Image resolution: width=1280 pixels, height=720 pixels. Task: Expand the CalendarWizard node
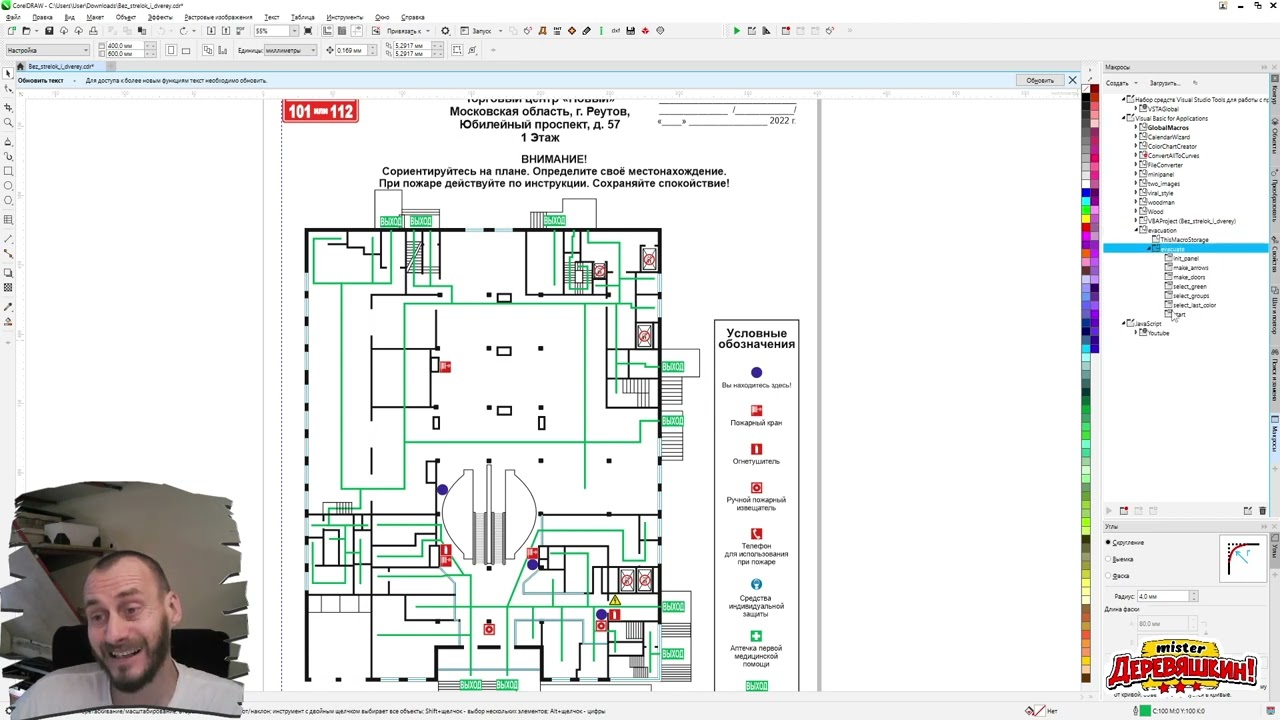point(1136,137)
